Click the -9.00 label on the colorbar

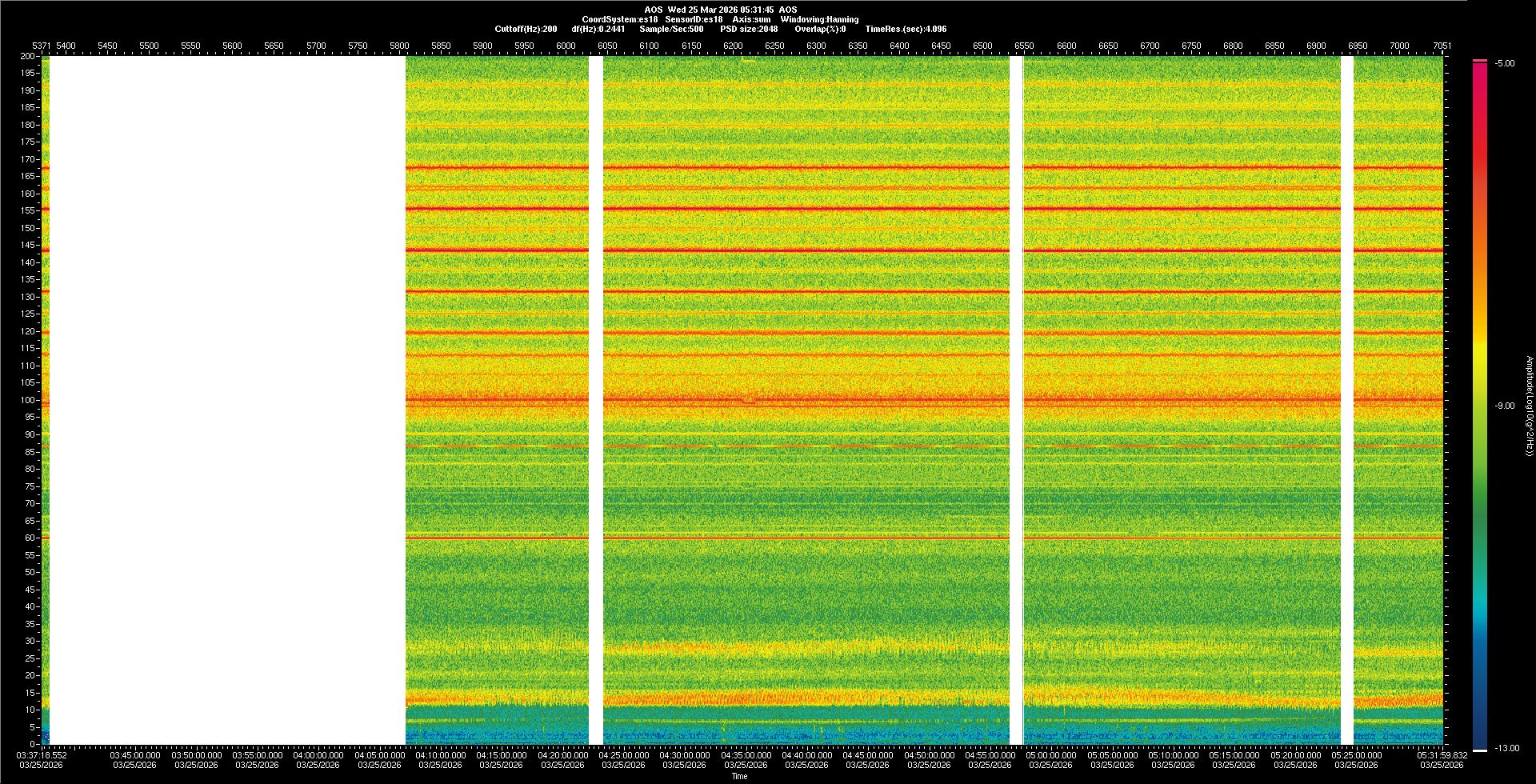pos(1504,406)
